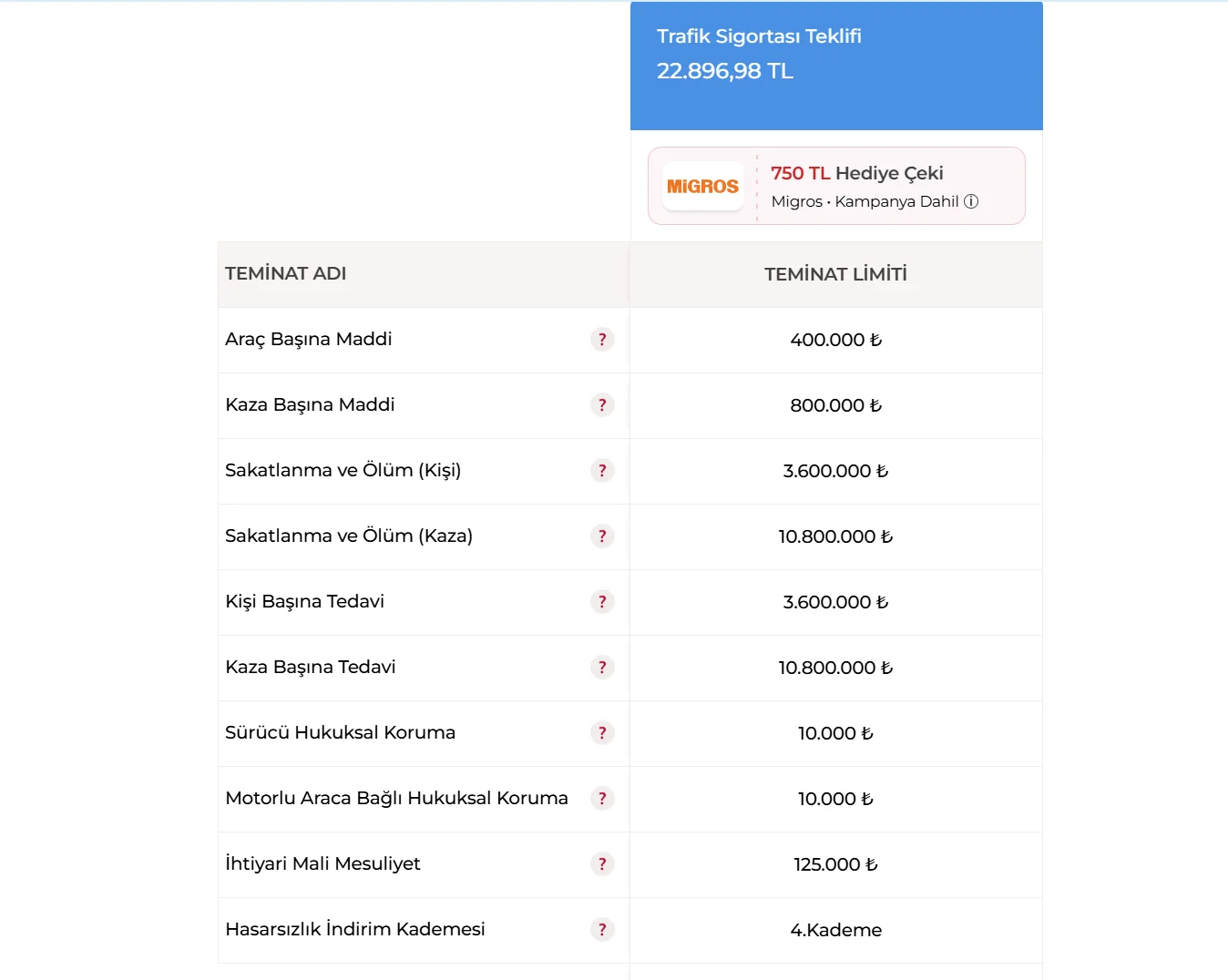
Task: Click question mark for Sürücü Hukuksal Koruma
Action: point(602,733)
